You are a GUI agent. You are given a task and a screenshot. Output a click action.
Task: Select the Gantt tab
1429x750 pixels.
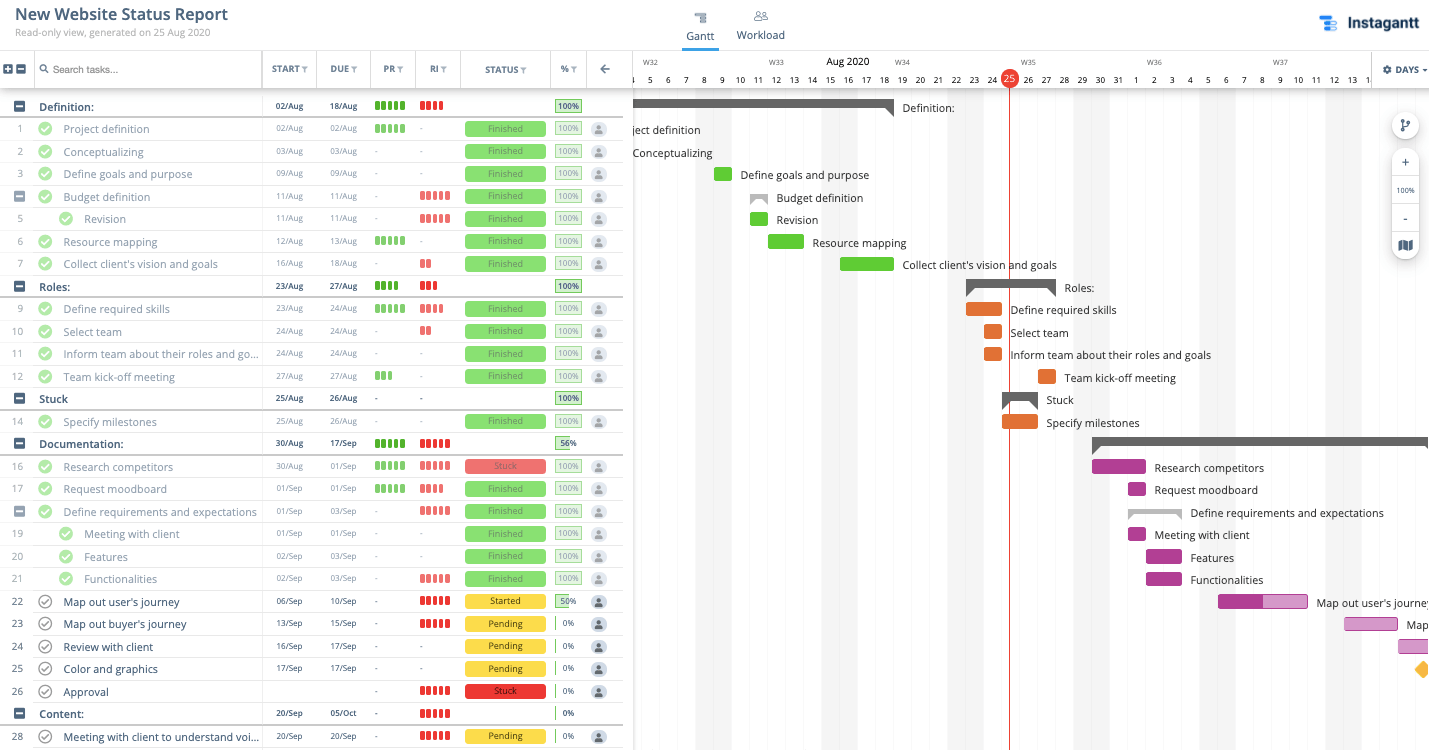coord(700,27)
